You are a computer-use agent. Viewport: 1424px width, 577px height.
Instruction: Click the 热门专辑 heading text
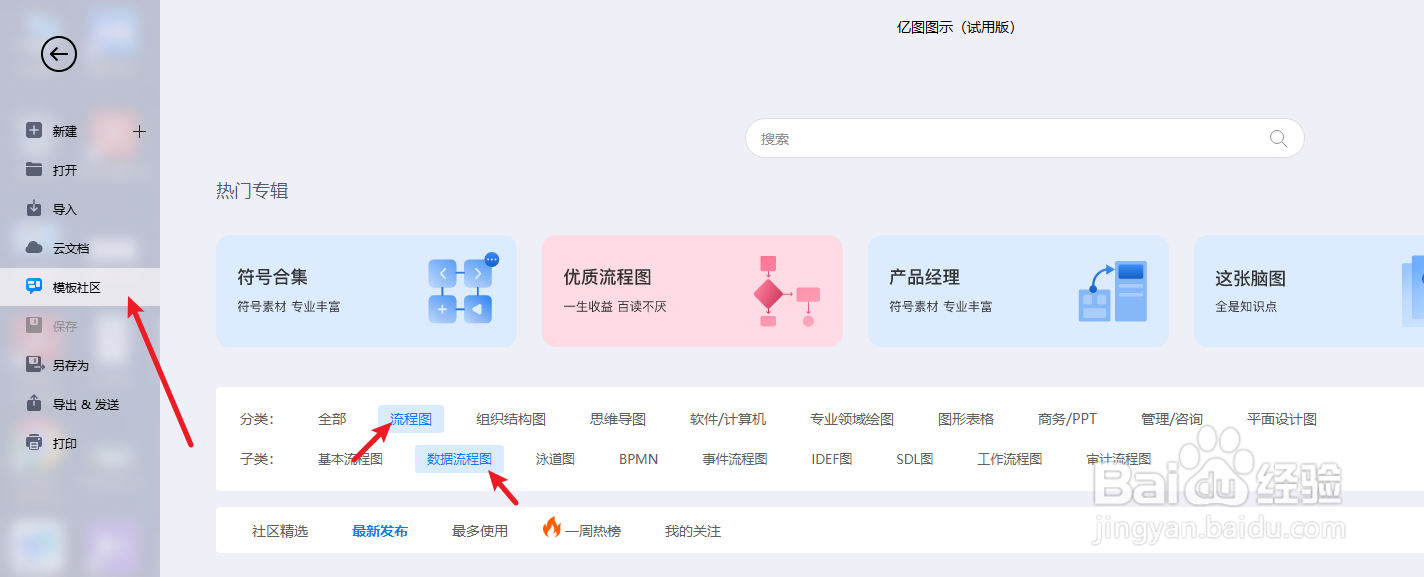(252, 190)
